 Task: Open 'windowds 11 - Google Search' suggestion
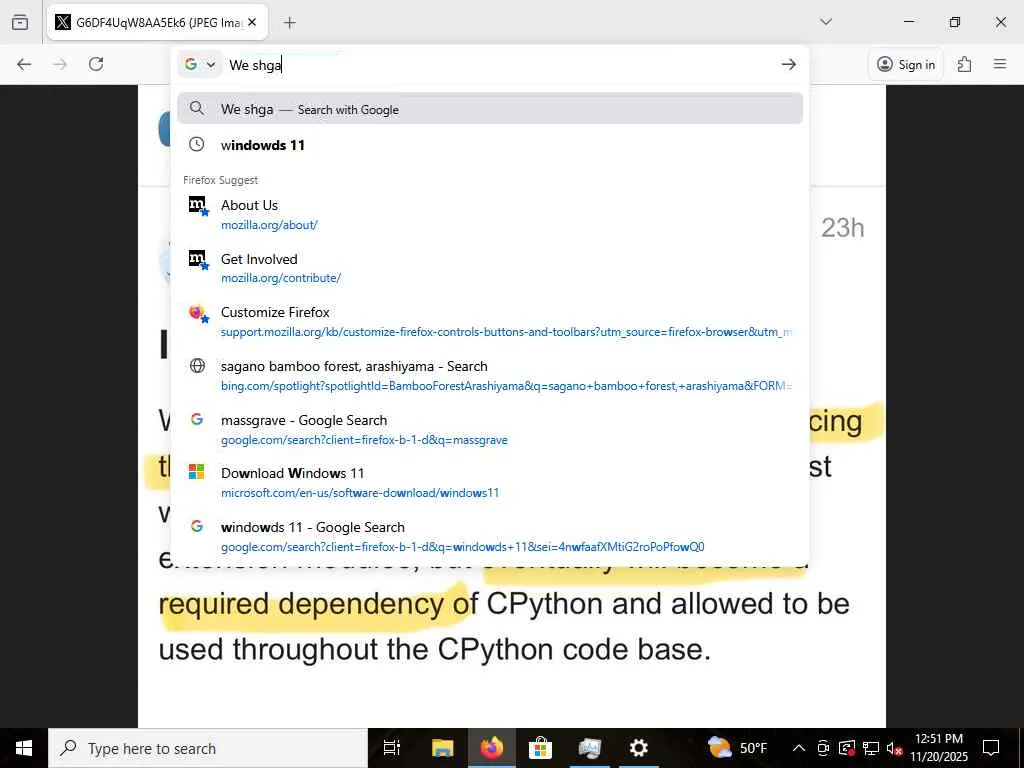[490, 536]
